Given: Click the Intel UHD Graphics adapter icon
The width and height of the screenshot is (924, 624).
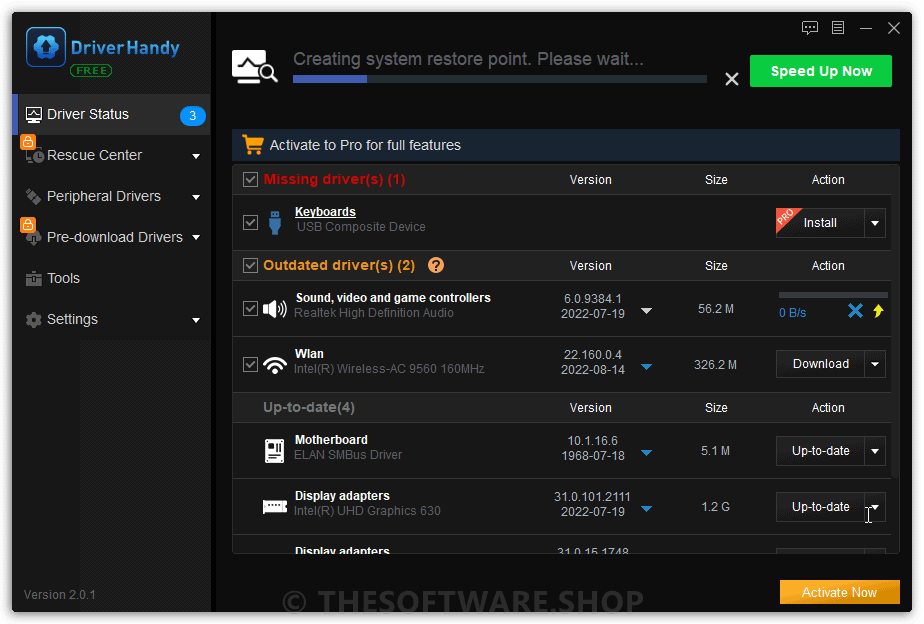Looking at the screenshot, I should (x=275, y=507).
